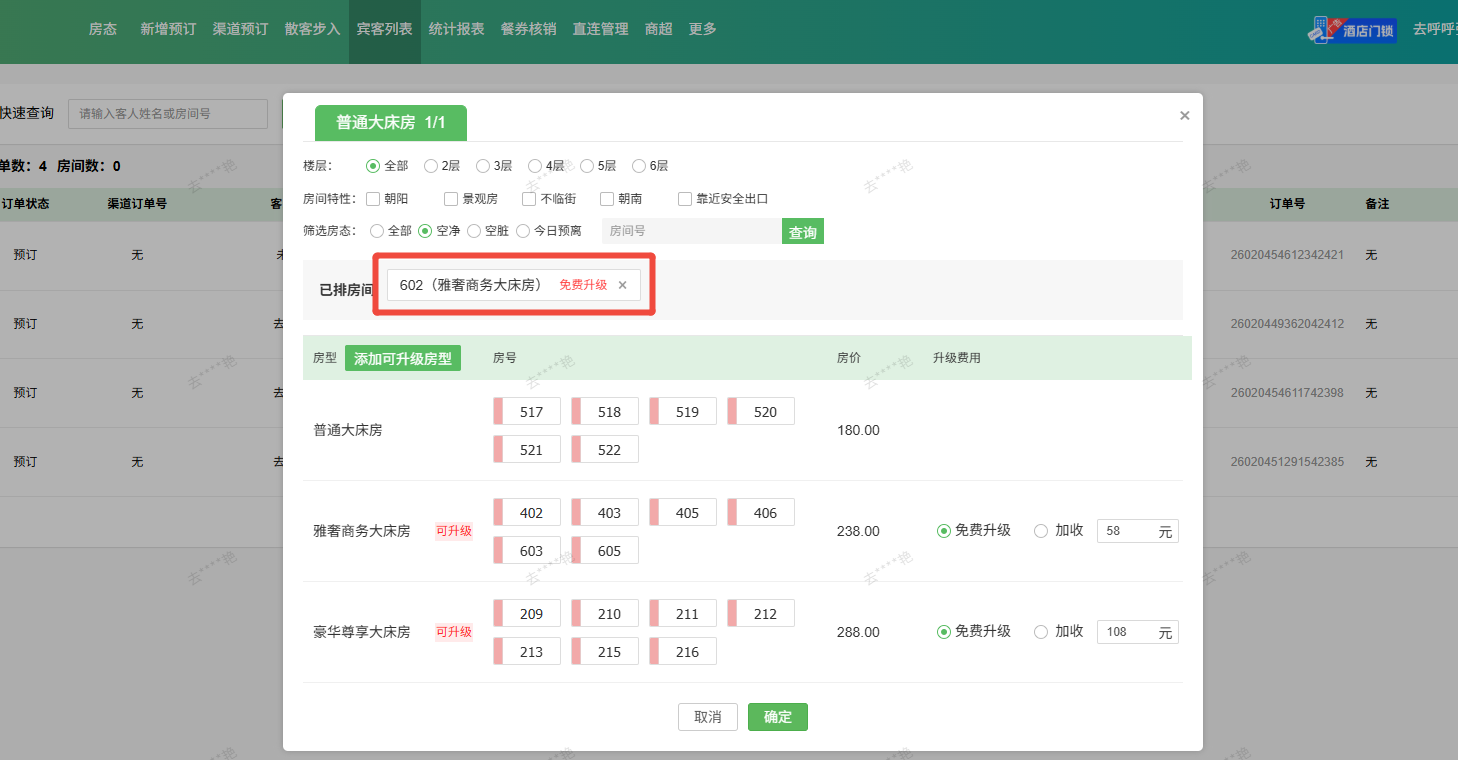Check the 朝阳 room feature checkbox

[373, 199]
